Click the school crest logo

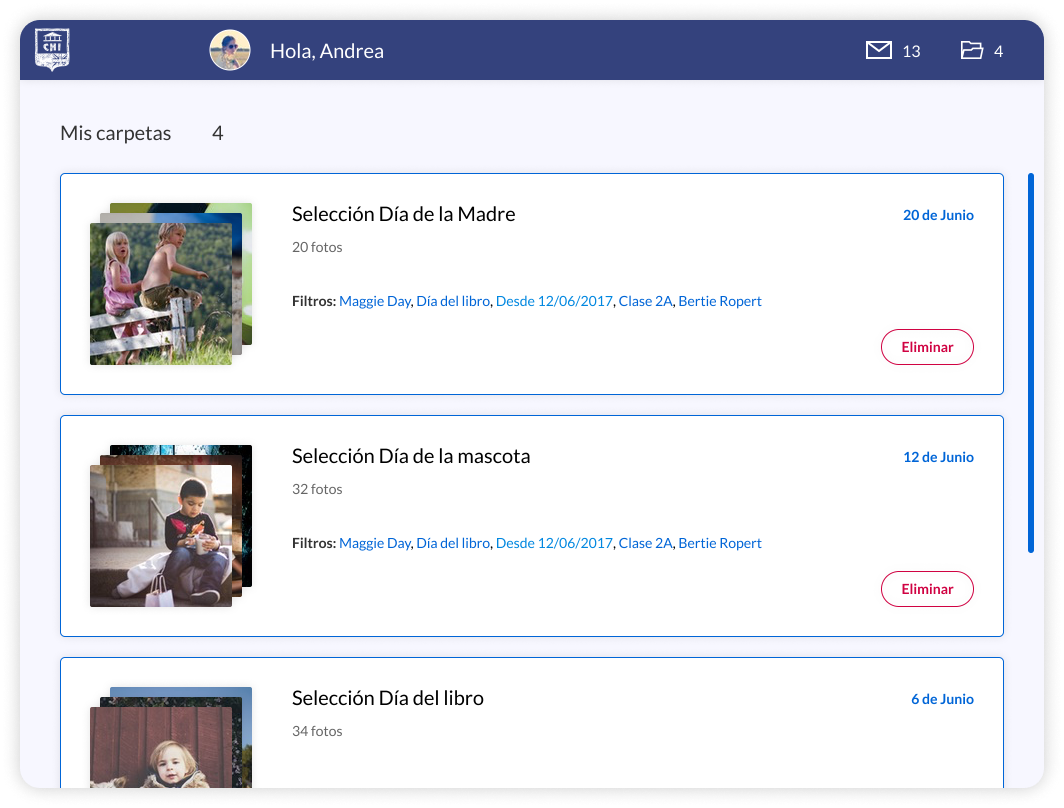pos(52,50)
